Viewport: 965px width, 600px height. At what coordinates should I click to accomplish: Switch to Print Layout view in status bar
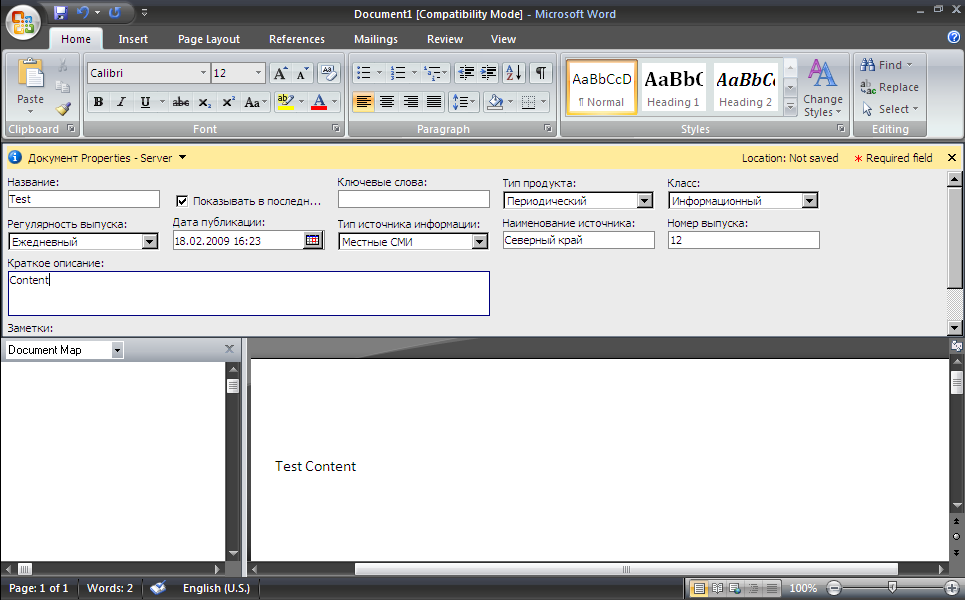tap(699, 589)
